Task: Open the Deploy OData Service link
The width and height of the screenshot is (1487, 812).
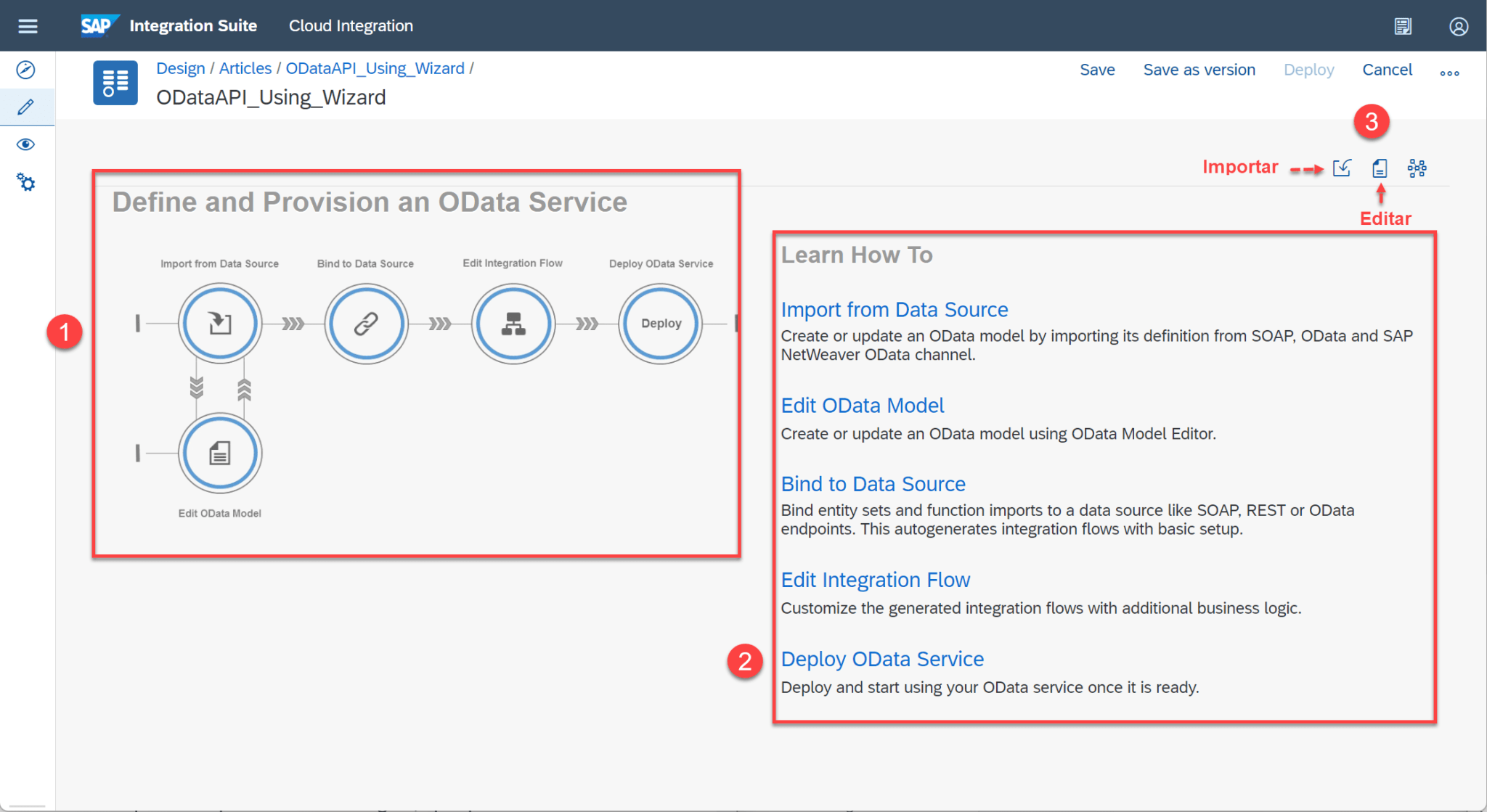Action: point(882,659)
